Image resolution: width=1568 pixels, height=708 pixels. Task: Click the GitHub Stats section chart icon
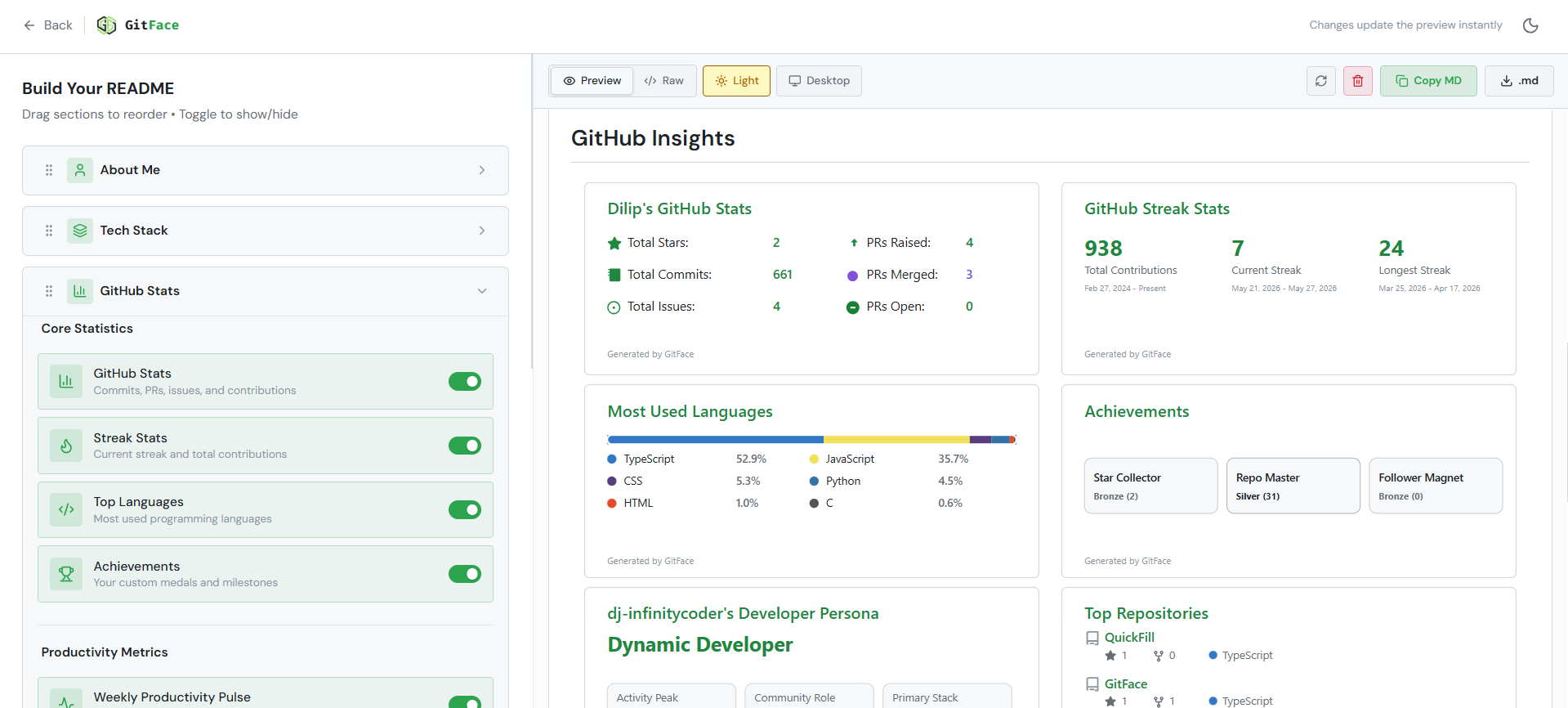80,291
